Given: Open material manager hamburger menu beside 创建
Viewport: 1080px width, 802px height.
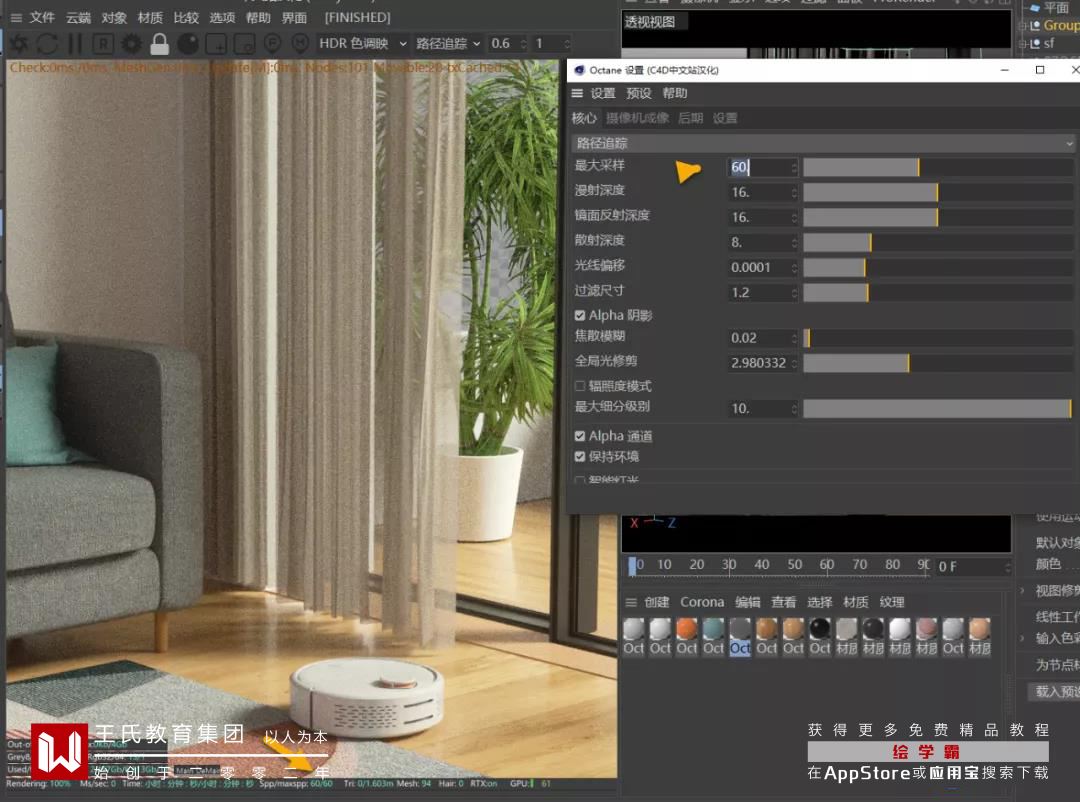Looking at the screenshot, I should tap(631, 602).
